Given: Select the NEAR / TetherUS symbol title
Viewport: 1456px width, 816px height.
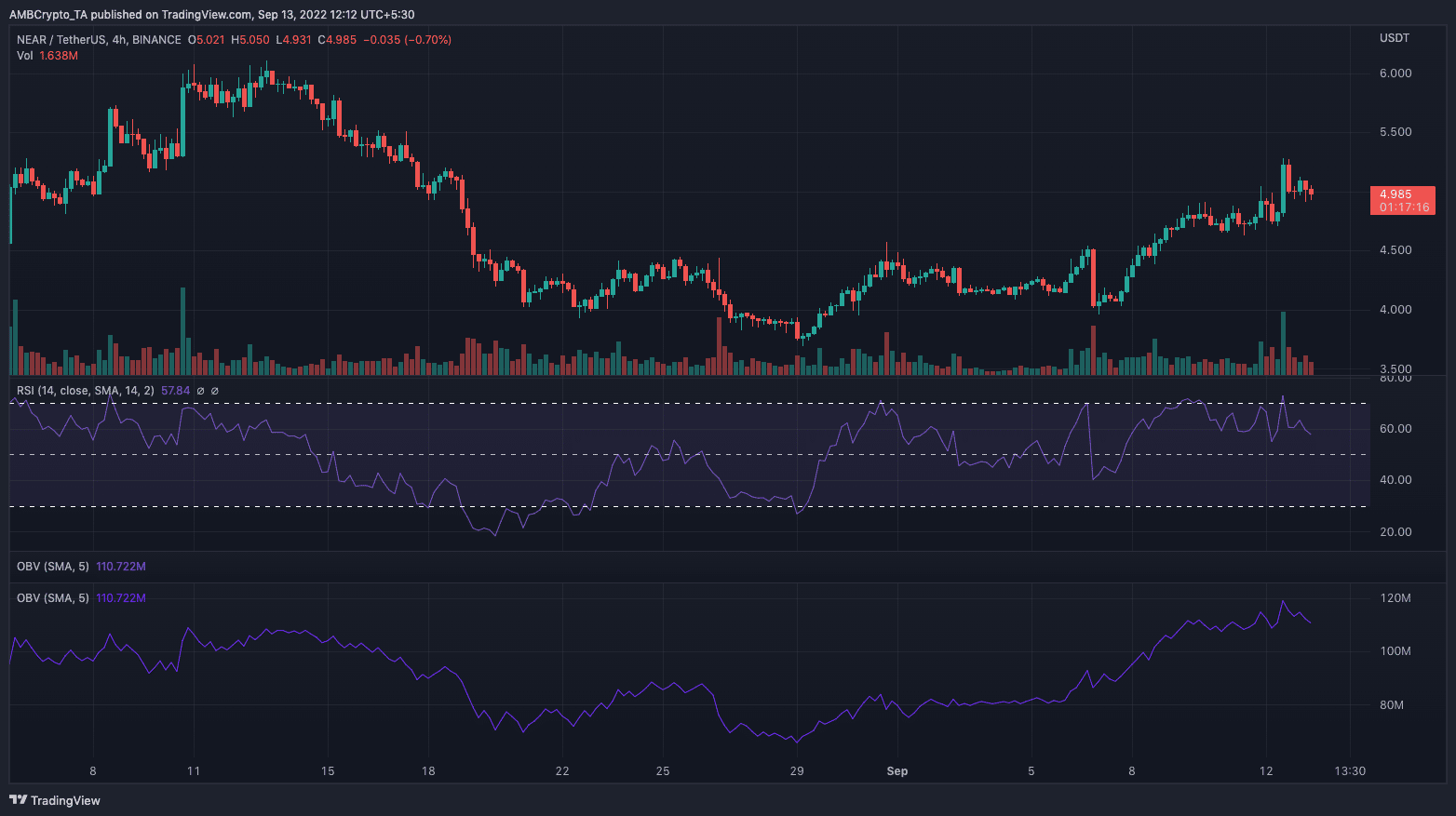Looking at the screenshot, I should pos(61,40).
